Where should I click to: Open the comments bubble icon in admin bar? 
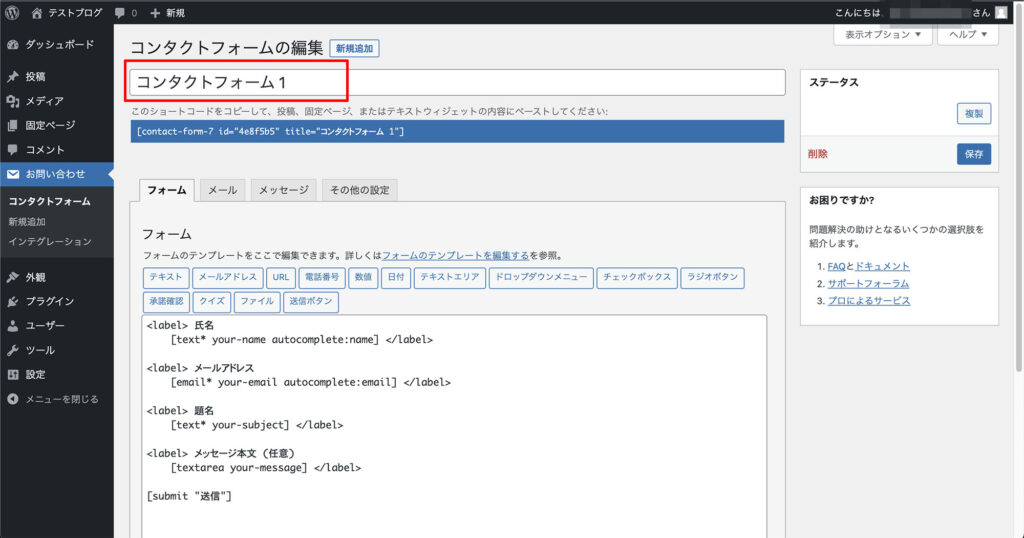pos(120,13)
